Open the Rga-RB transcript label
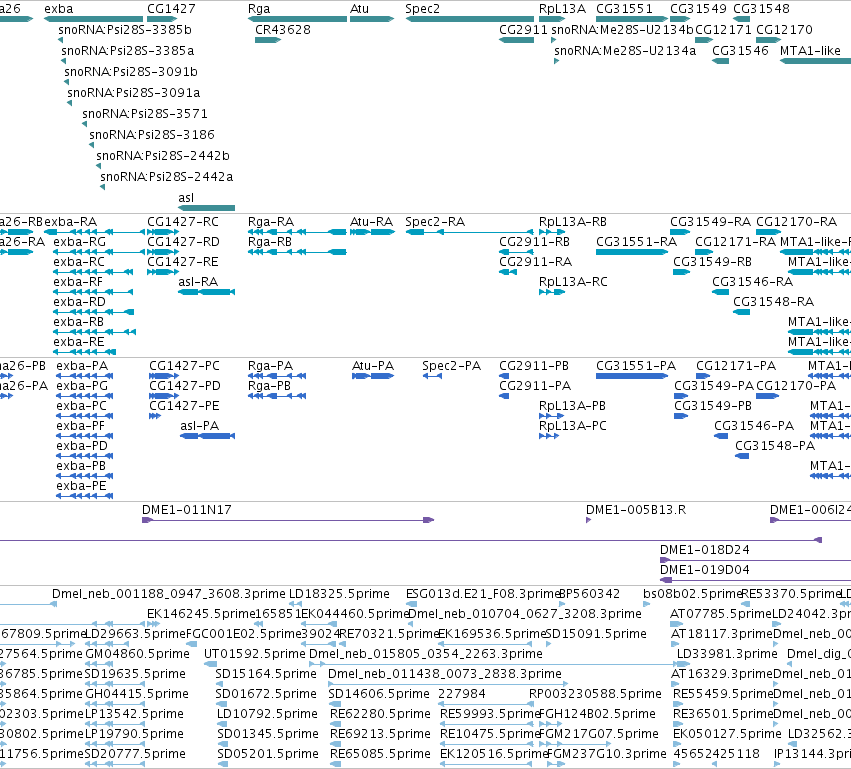Viewport: 851px width, 769px height. click(270, 241)
